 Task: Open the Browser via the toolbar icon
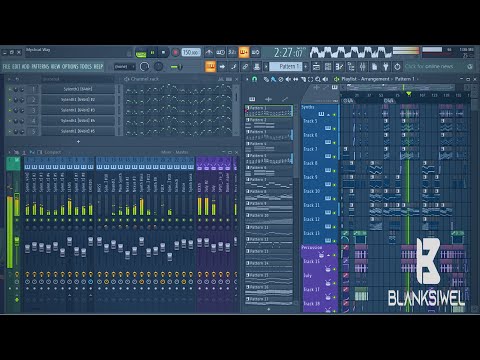(351, 67)
